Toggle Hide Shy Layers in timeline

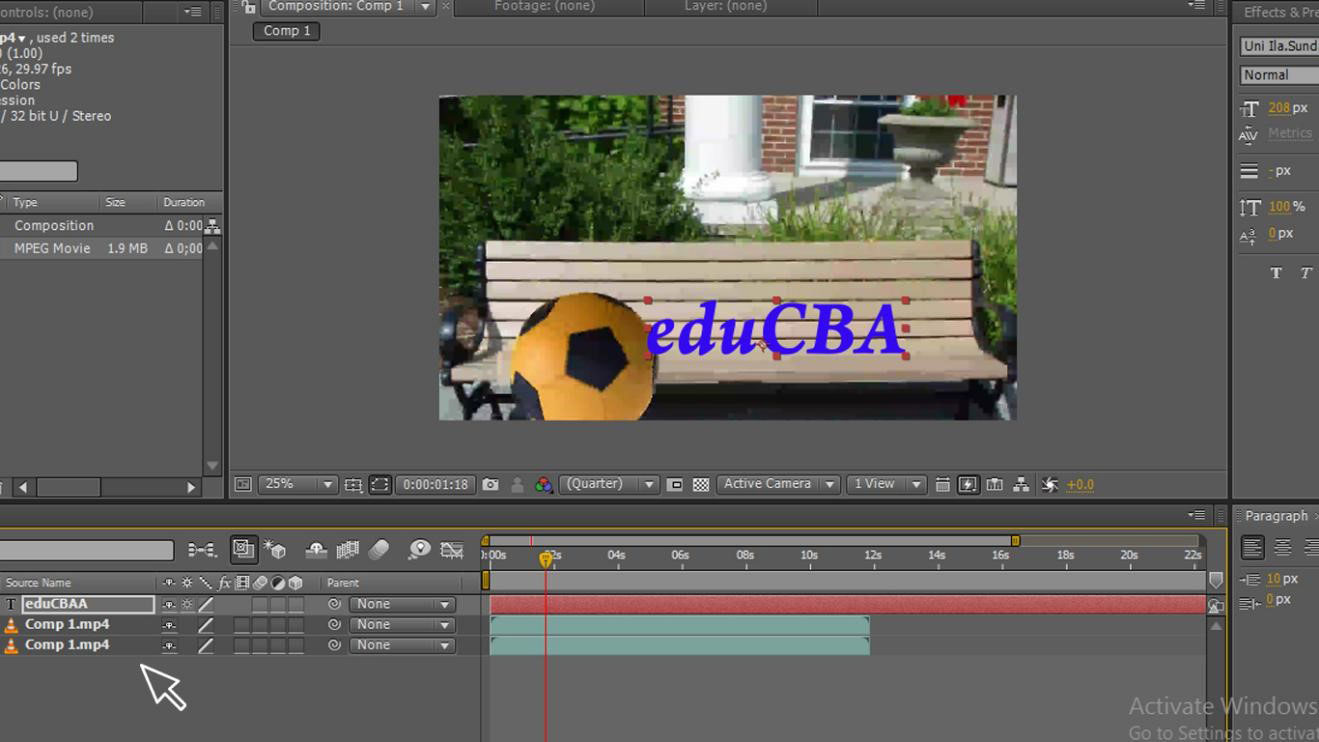click(x=316, y=549)
